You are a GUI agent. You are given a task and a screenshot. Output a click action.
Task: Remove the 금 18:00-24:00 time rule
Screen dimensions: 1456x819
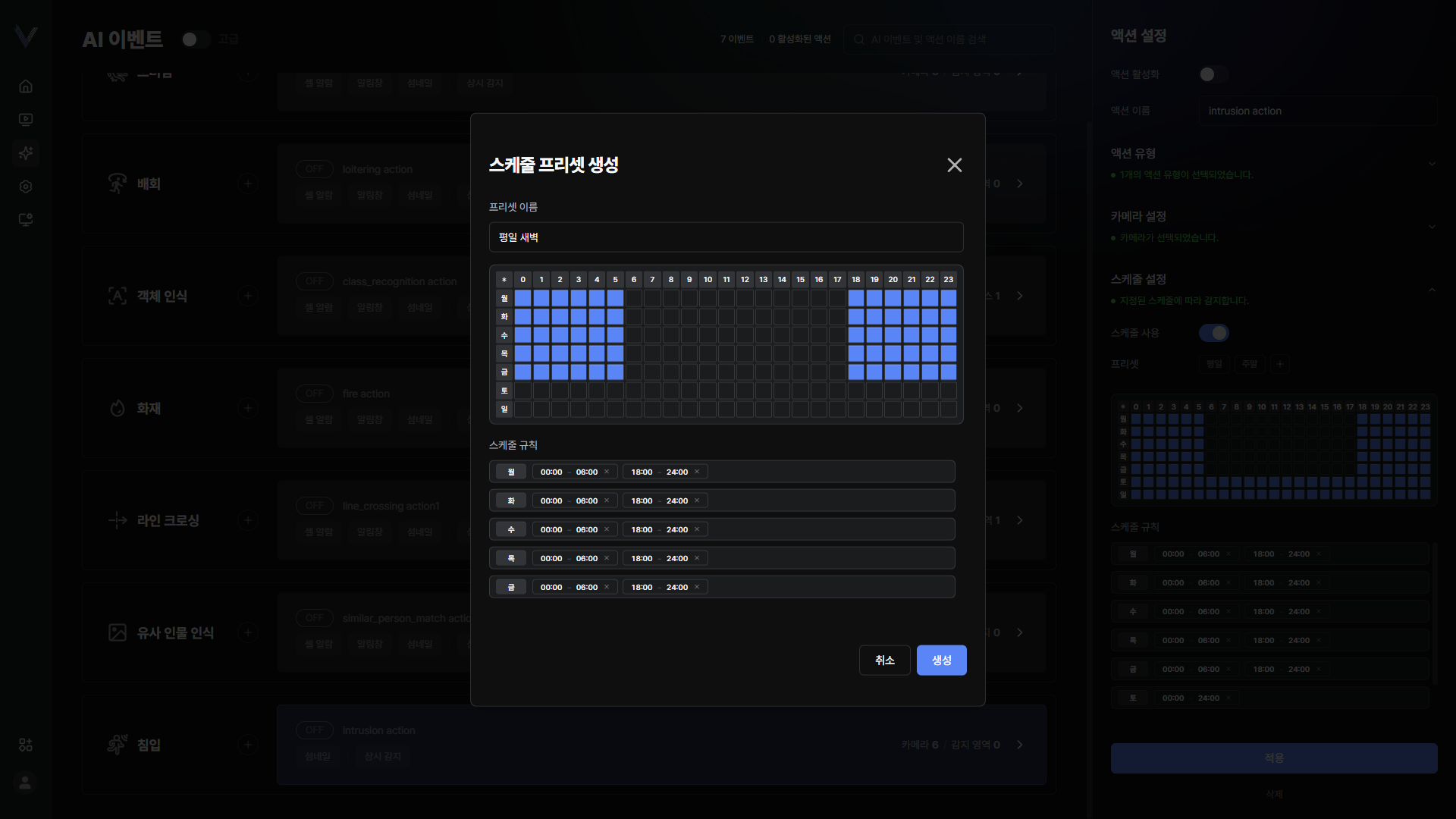(697, 587)
